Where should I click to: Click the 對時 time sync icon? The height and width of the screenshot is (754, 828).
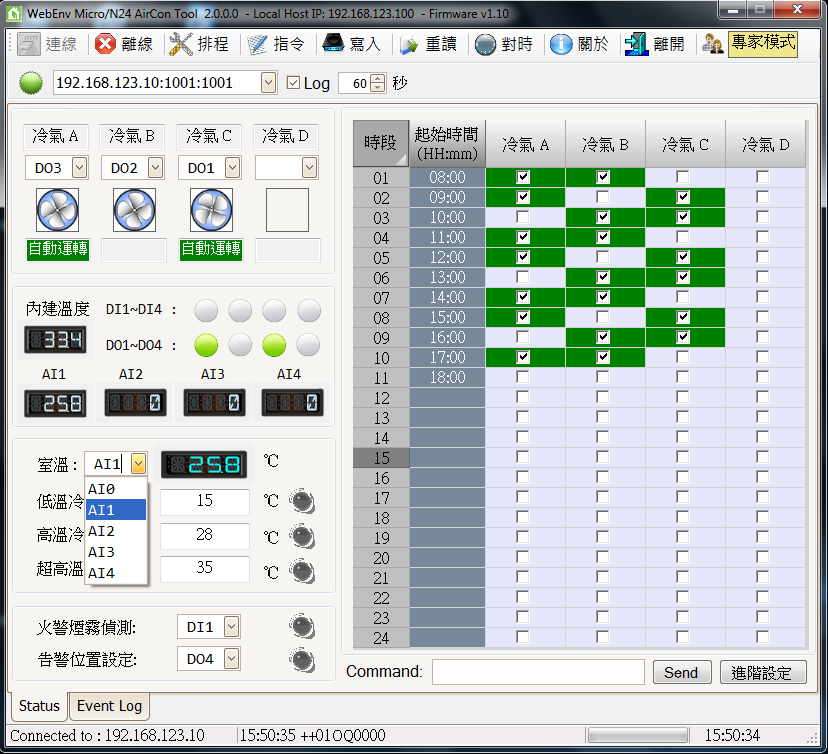pyautogui.click(x=485, y=44)
